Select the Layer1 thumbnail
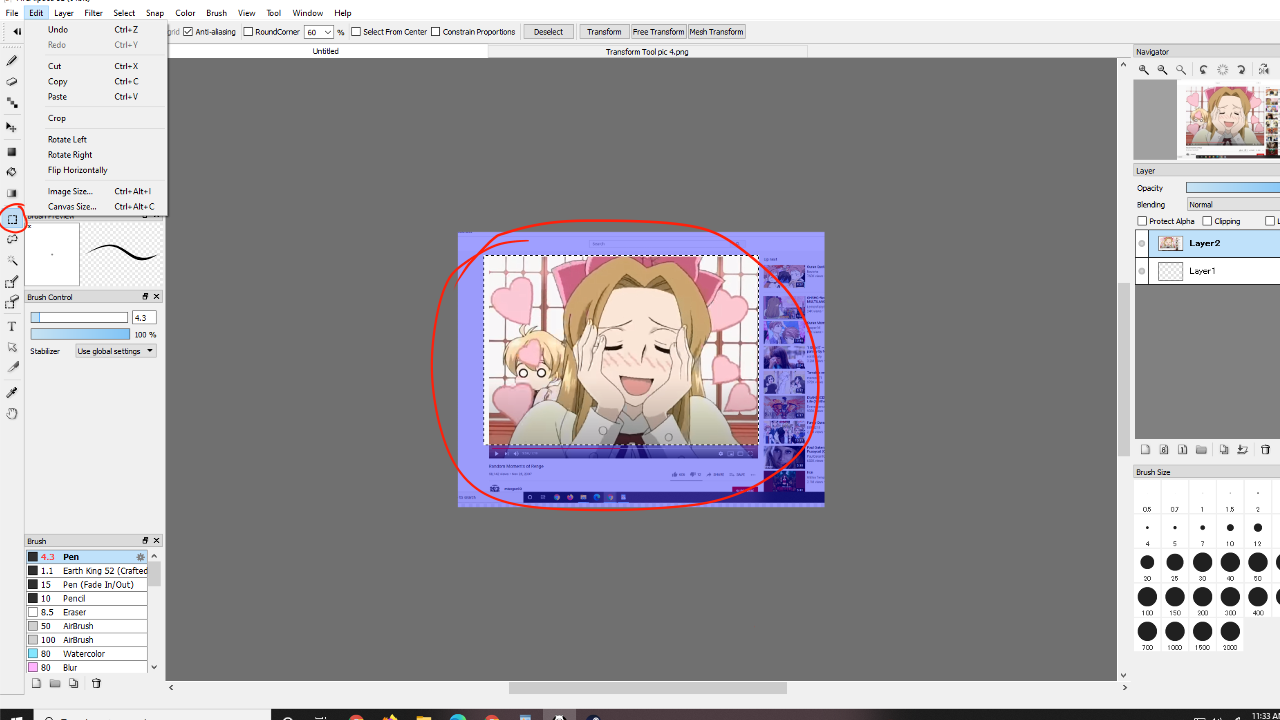Screen dimensions: 1280x720 1170,271
